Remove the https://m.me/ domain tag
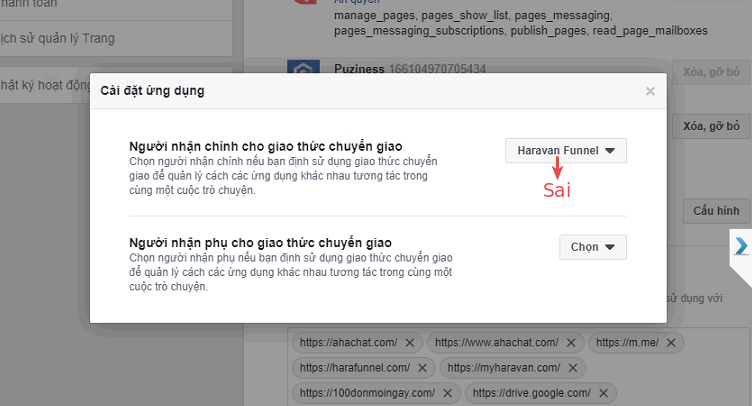Viewport: 752px width, 406px height. pos(671,343)
